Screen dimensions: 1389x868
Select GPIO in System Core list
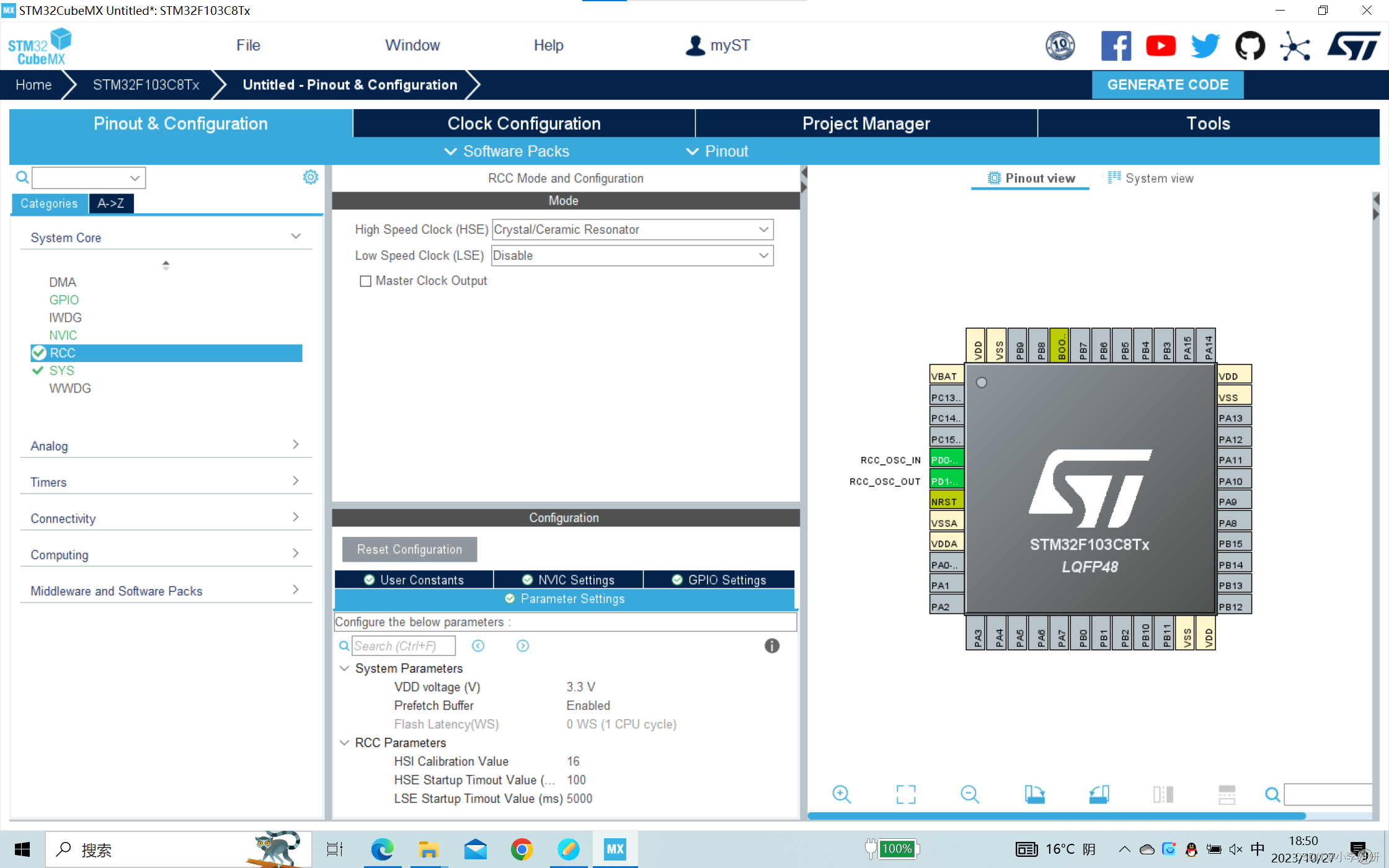tap(64, 300)
